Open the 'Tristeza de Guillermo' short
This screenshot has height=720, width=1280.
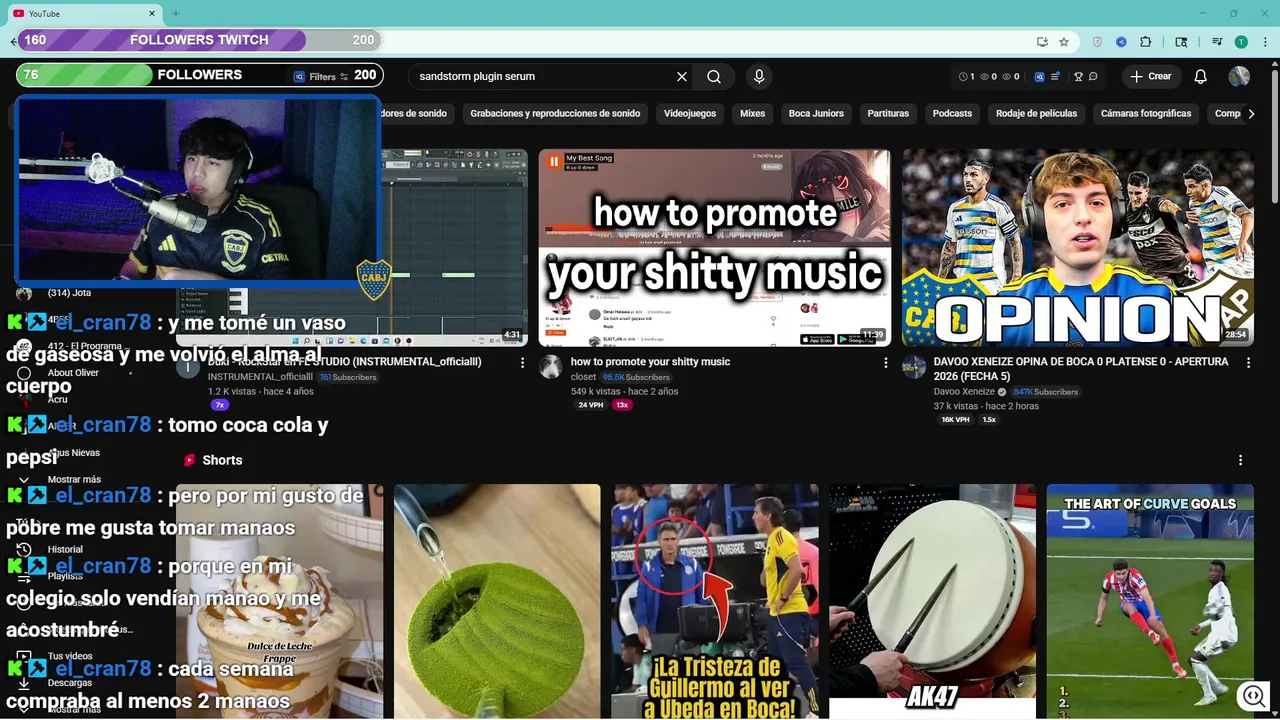(715, 602)
